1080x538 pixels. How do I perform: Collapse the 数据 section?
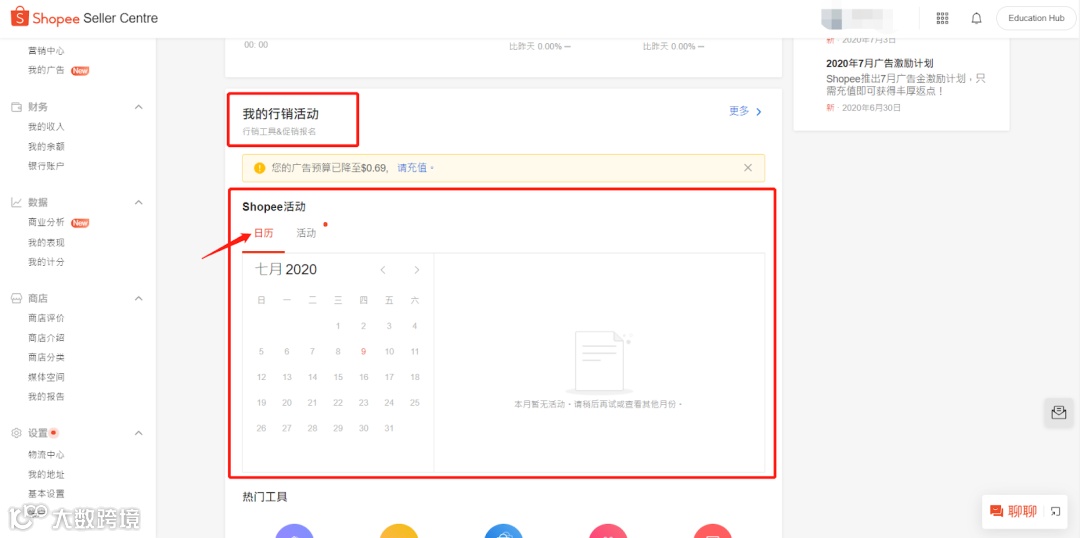(x=138, y=203)
